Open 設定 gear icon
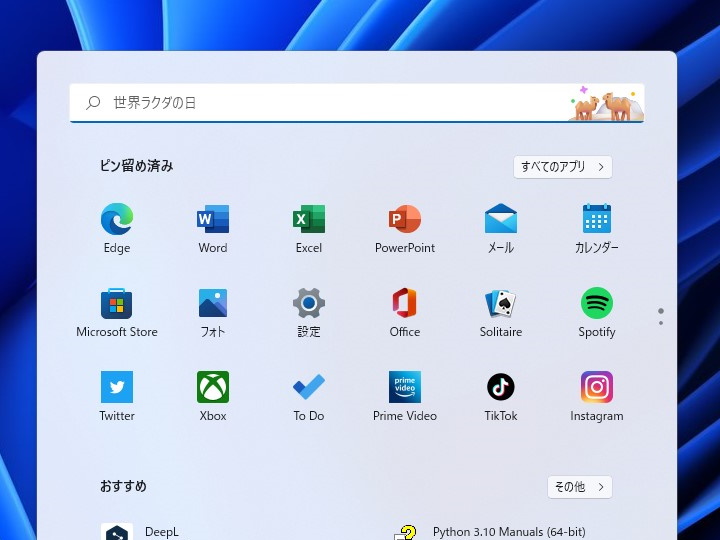 click(x=309, y=312)
